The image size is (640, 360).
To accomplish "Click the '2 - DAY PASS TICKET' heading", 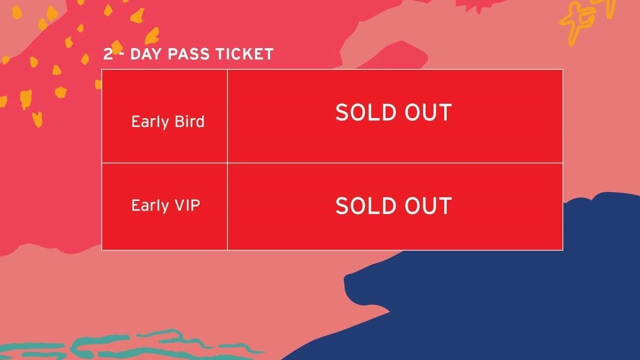I will click(188, 54).
